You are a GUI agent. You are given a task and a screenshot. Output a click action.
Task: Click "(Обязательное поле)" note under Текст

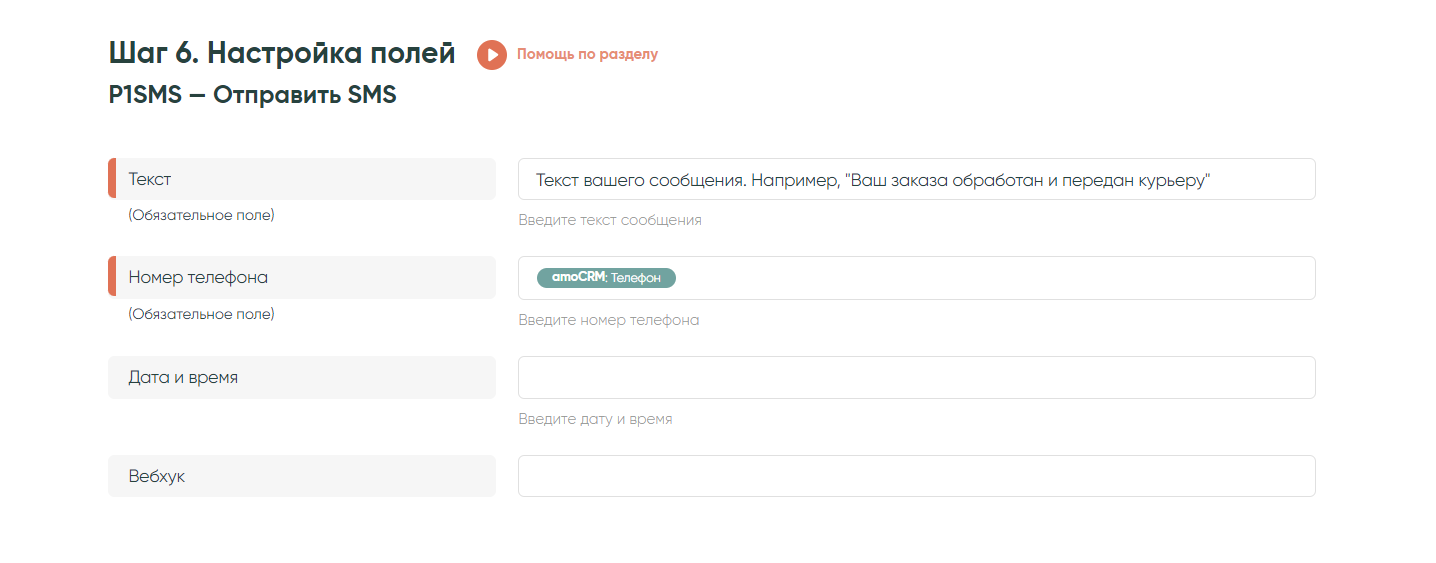tap(201, 215)
